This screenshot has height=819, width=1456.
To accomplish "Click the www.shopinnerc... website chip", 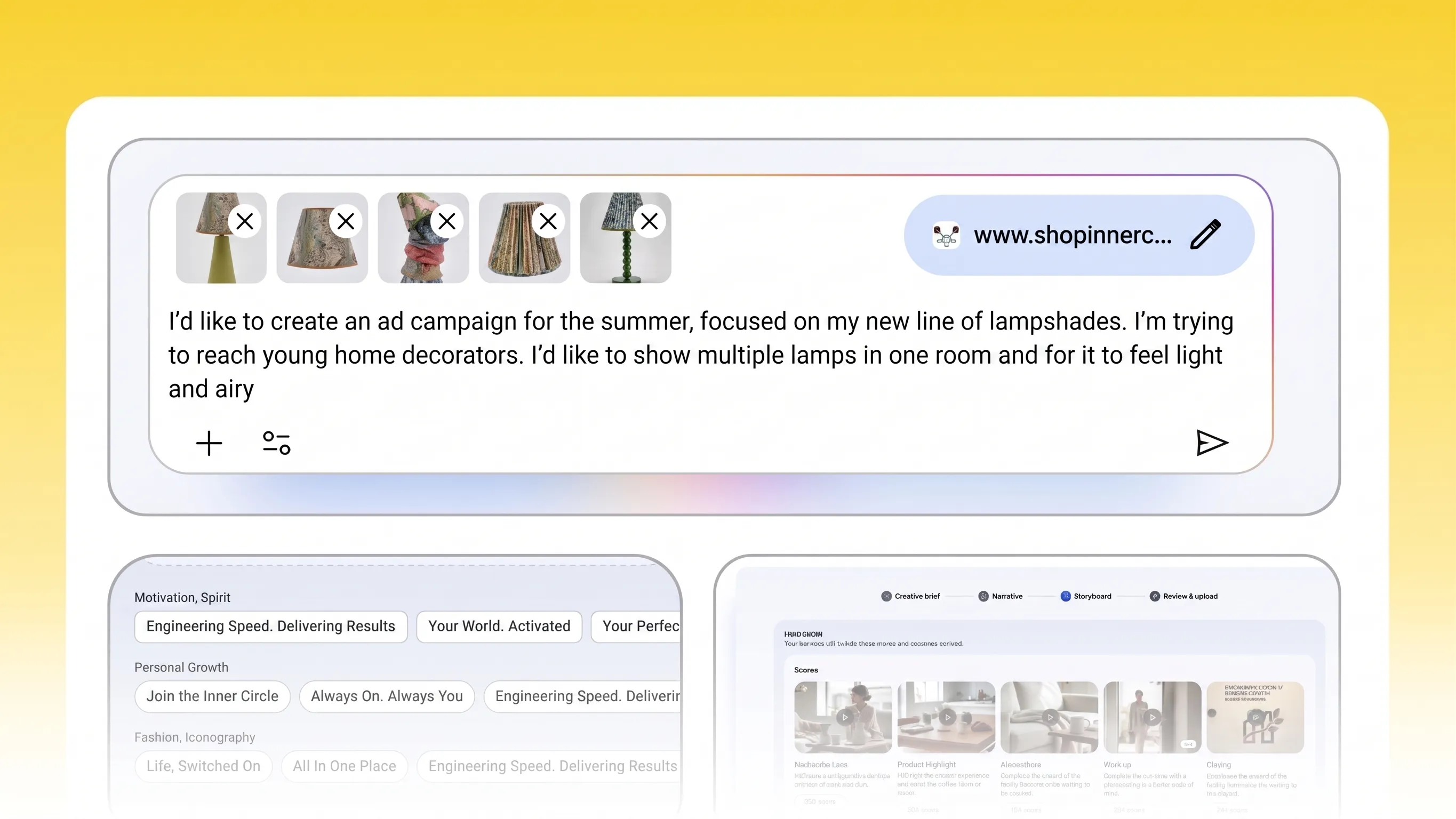I will point(1079,235).
